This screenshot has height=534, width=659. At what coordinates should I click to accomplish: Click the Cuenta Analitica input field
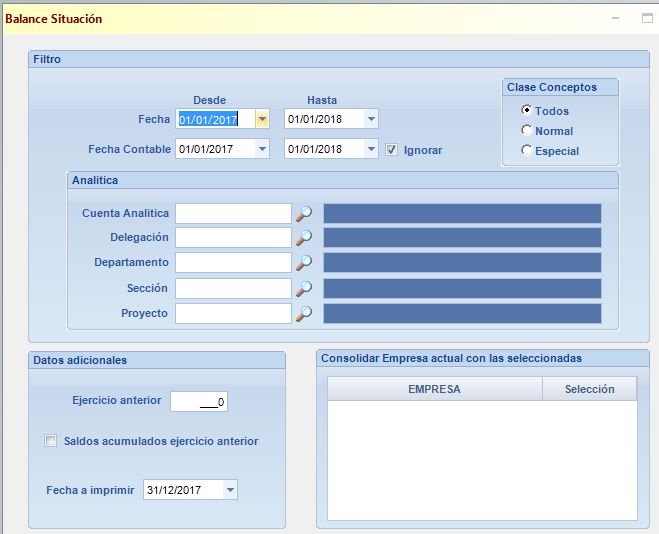tap(233, 213)
